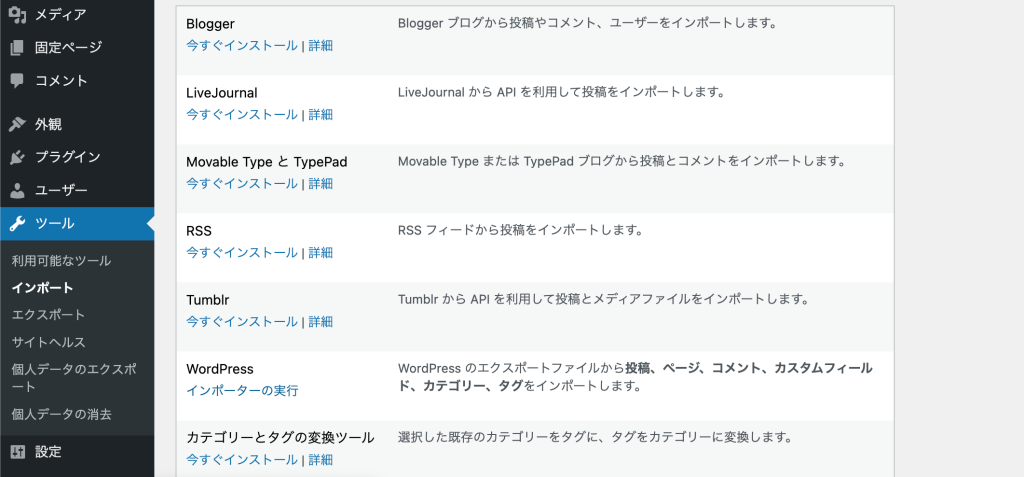1024x477 pixels.
Task: Run the WordPress importer インポーターの実行
Action: tap(242, 391)
